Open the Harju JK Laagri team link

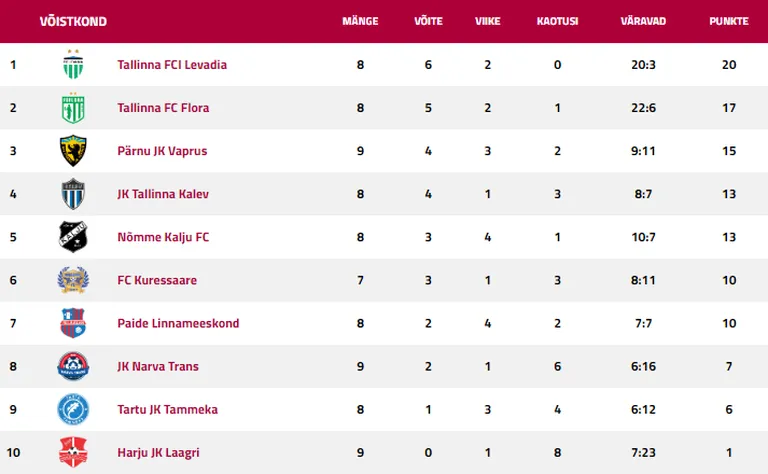158,452
